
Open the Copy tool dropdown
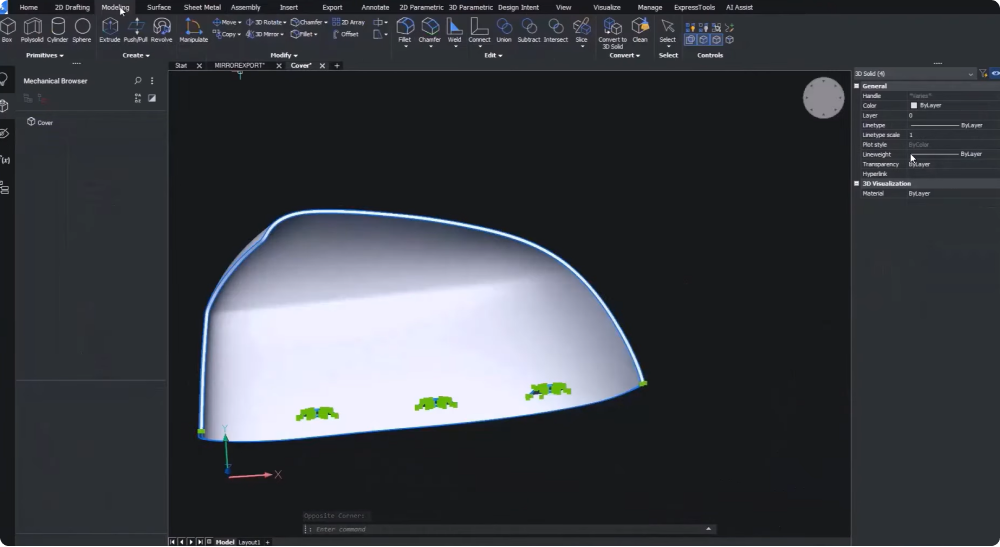pos(239,34)
